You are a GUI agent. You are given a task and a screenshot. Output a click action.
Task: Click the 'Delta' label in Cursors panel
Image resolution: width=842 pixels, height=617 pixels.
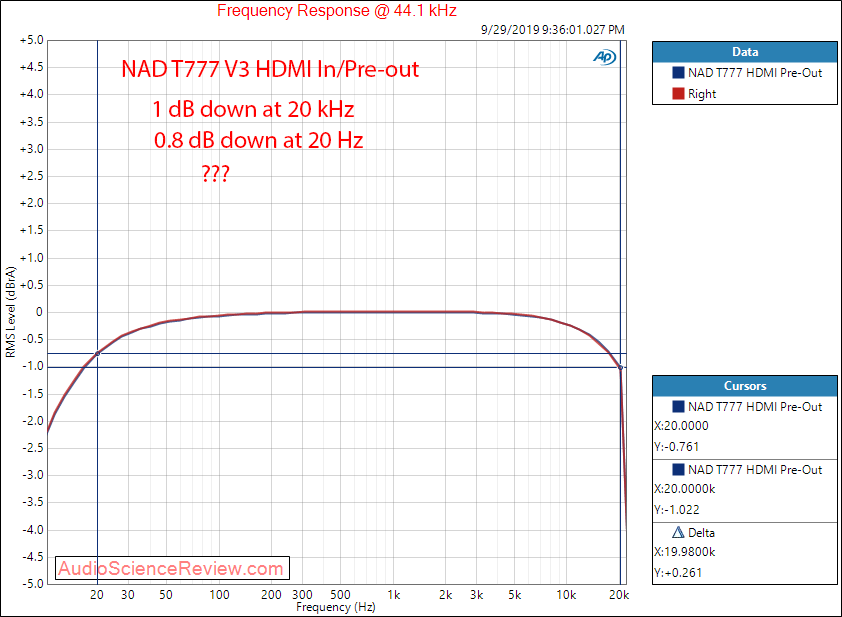coord(701,533)
